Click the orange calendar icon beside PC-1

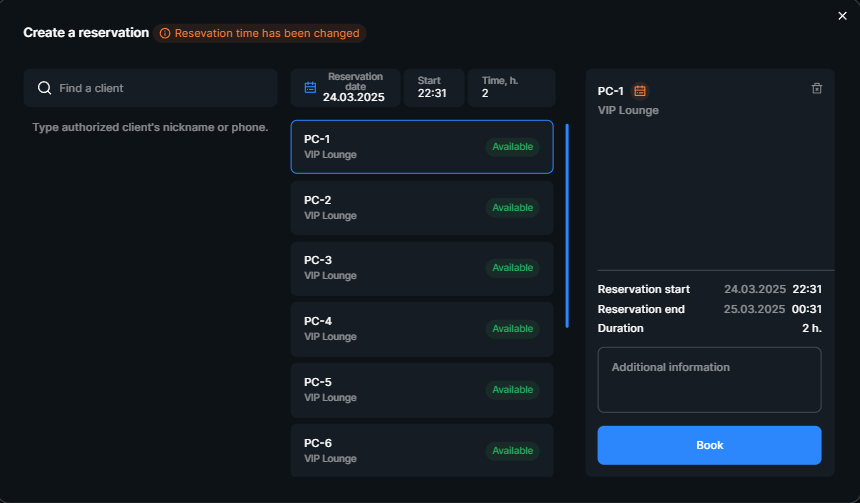640,91
